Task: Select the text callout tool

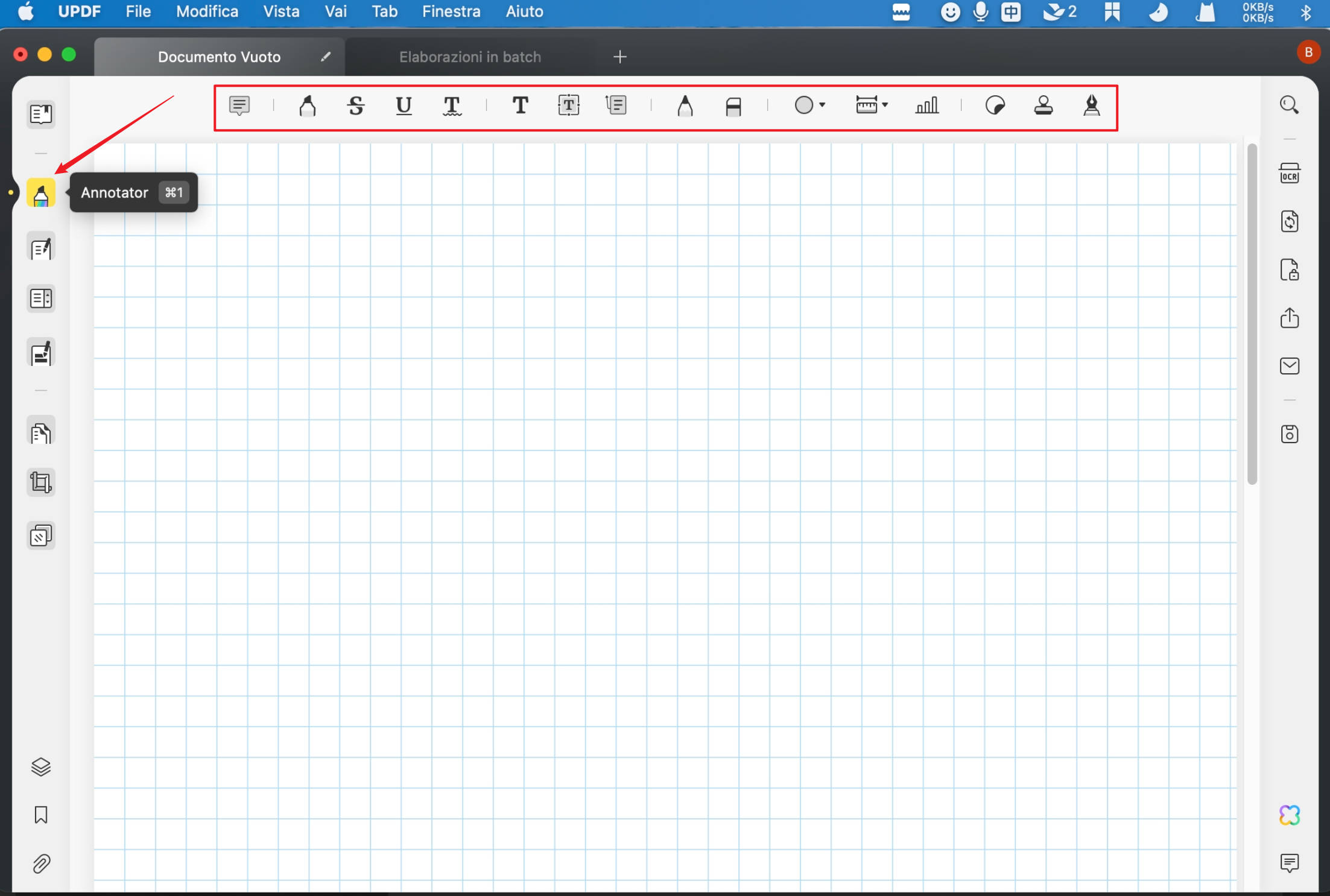Action: click(616, 106)
